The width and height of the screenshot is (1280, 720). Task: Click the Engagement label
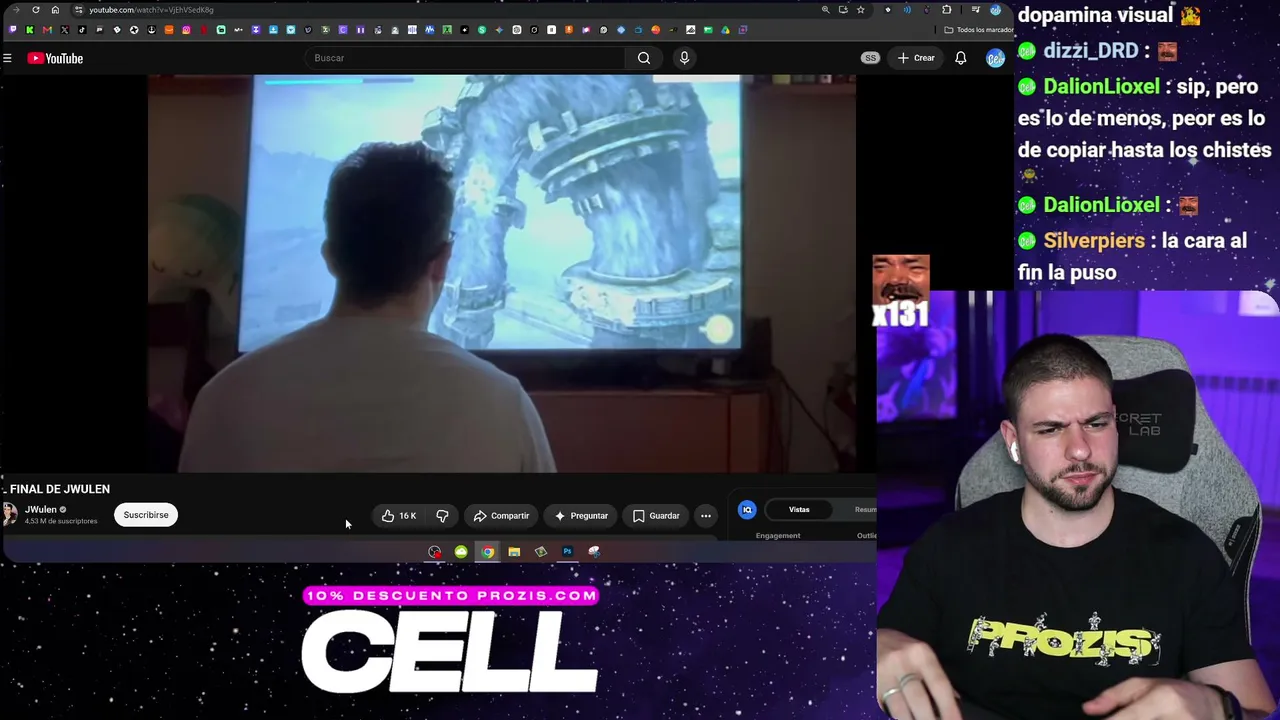click(x=778, y=536)
